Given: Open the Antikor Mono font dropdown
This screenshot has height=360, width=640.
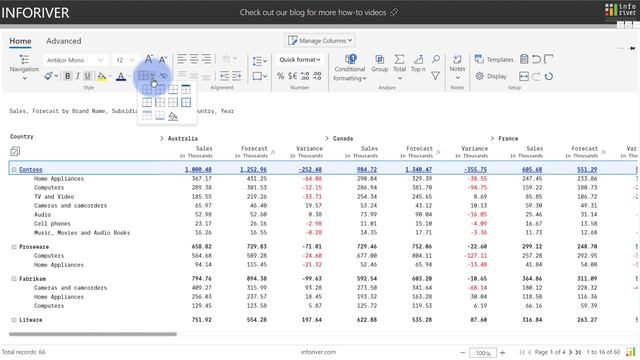Looking at the screenshot, I should point(75,60).
